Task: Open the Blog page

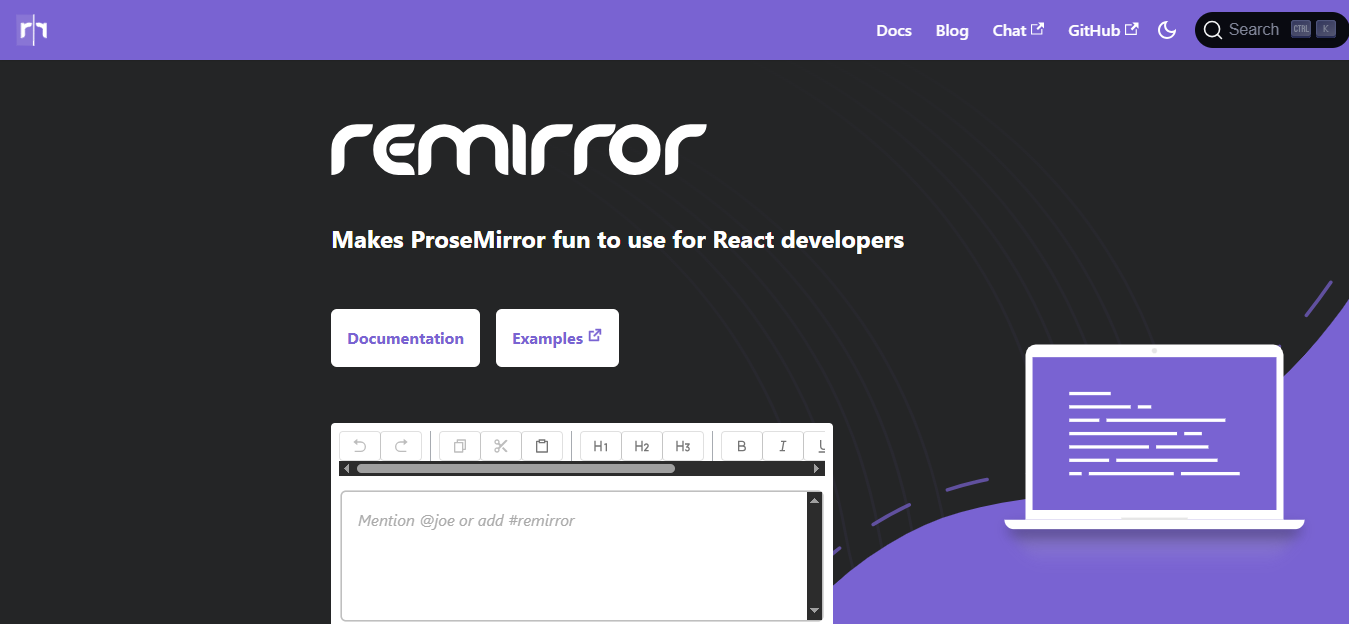Action: click(x=952, y=30)
